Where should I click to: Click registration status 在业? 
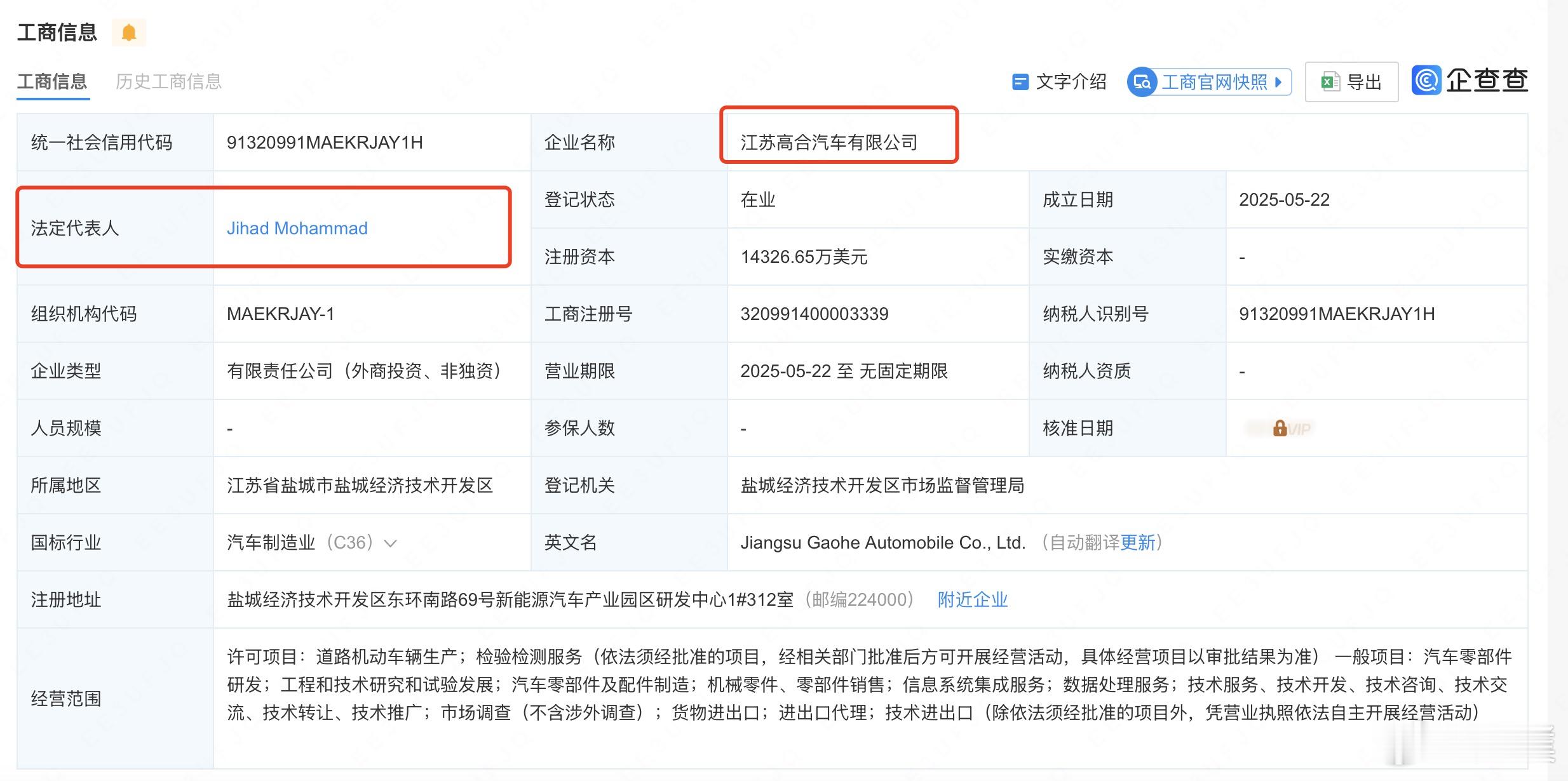tap(758, 200)
